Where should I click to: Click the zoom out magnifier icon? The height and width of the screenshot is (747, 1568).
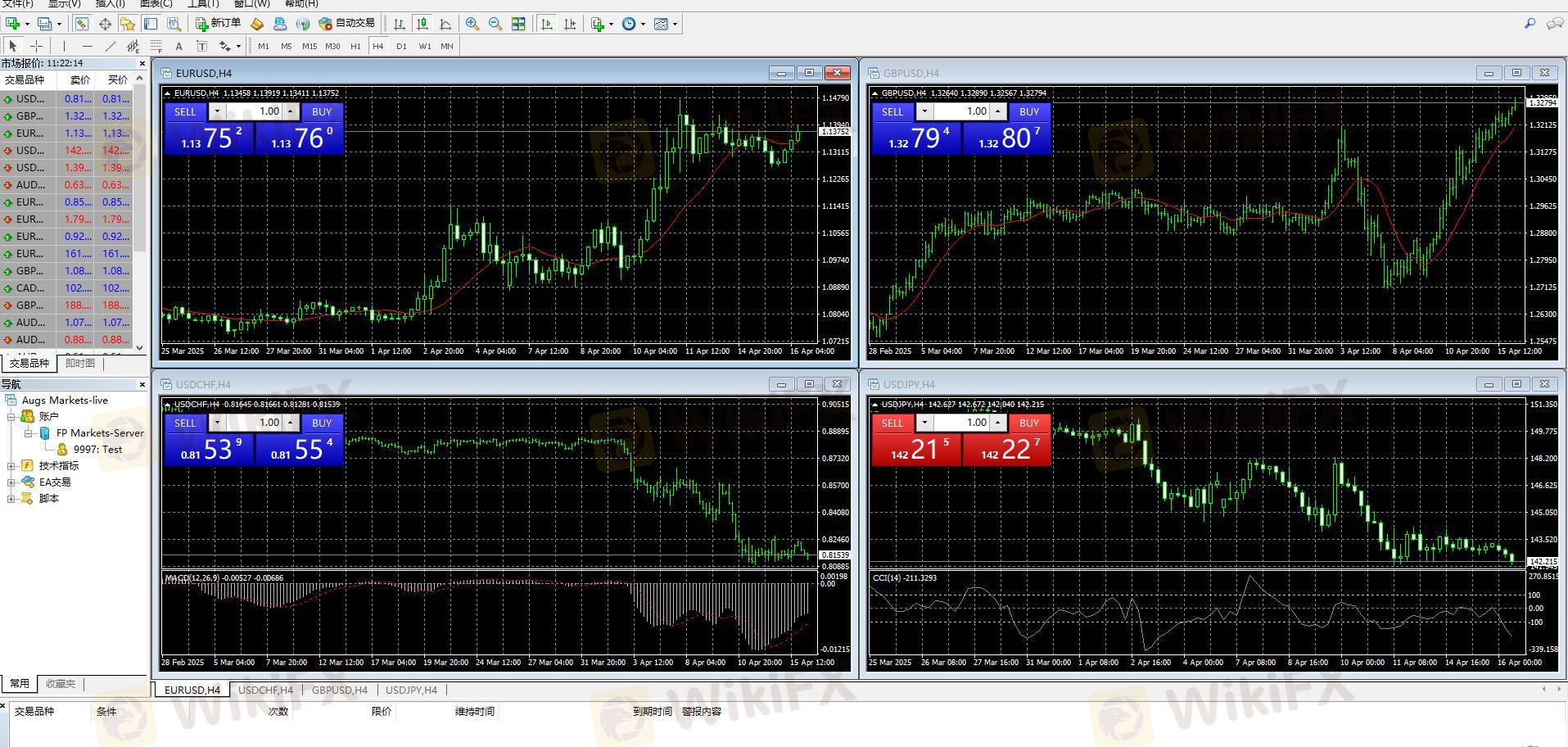point(495,24)
